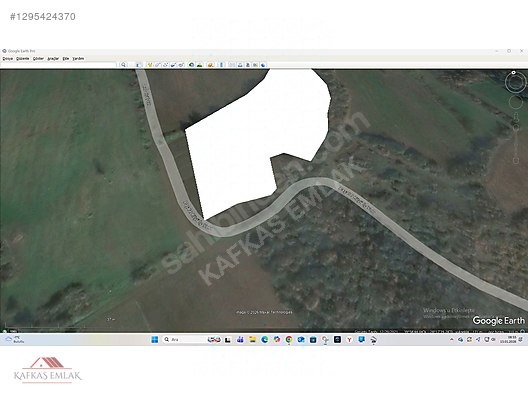Open Outlook from the taskbar

[x=301, y=339]
